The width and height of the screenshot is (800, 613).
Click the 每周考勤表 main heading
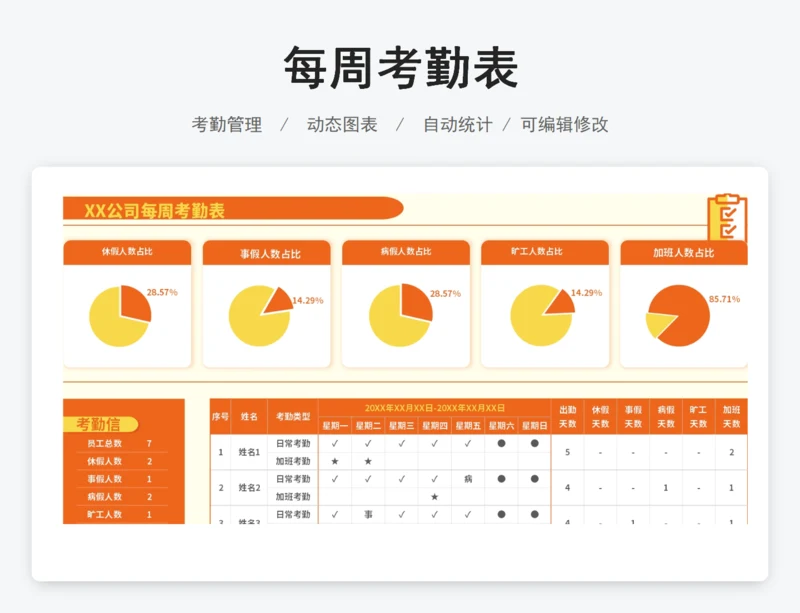[401, 68]
